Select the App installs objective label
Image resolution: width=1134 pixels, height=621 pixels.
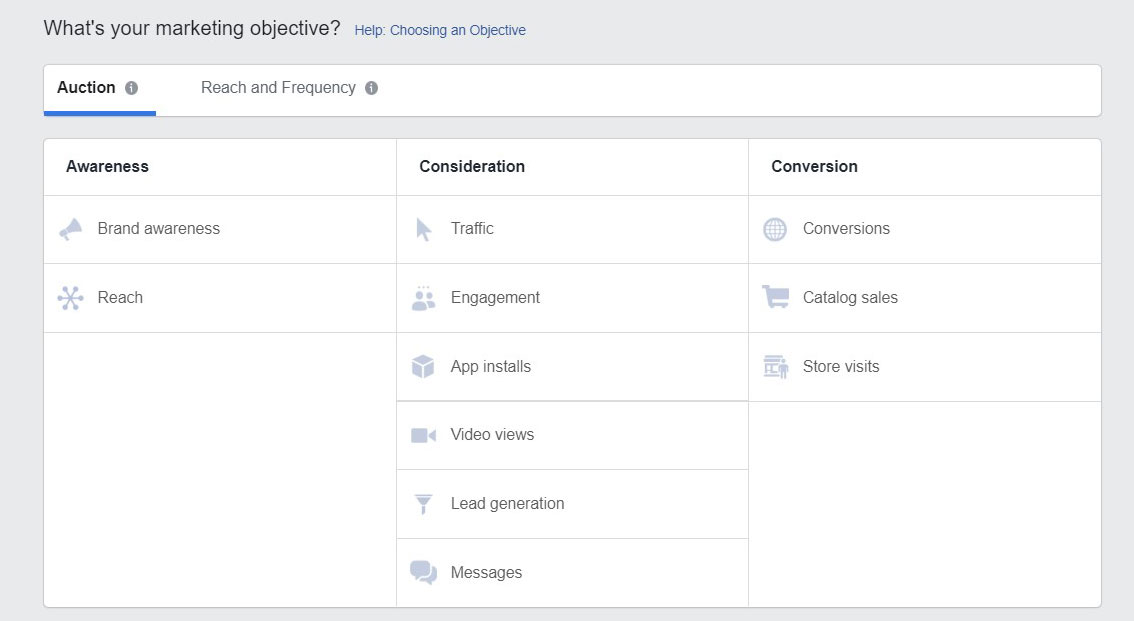(x=491, y=367)
